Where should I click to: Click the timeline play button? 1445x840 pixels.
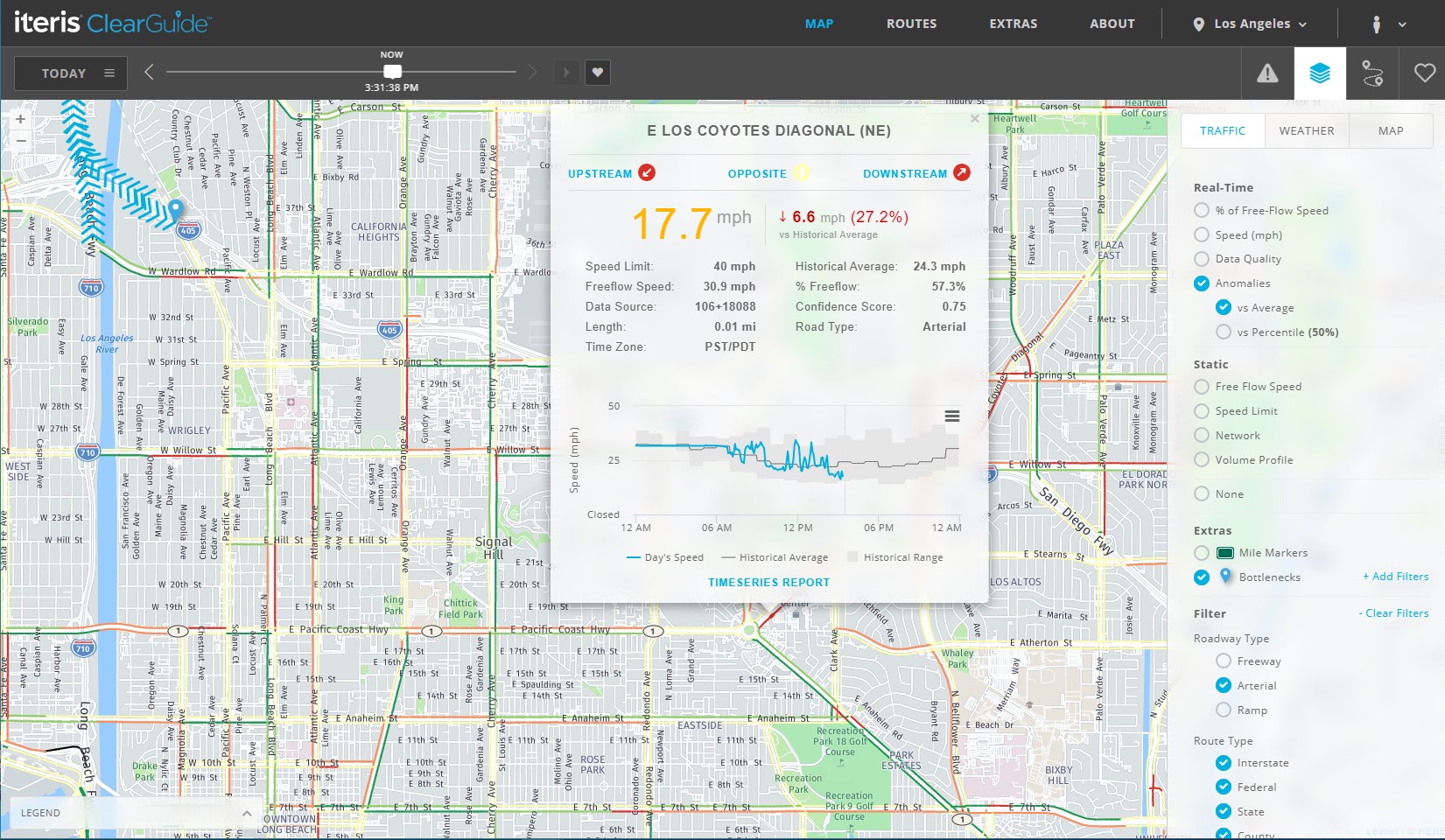pyautogui.click(x=566, y=73)
